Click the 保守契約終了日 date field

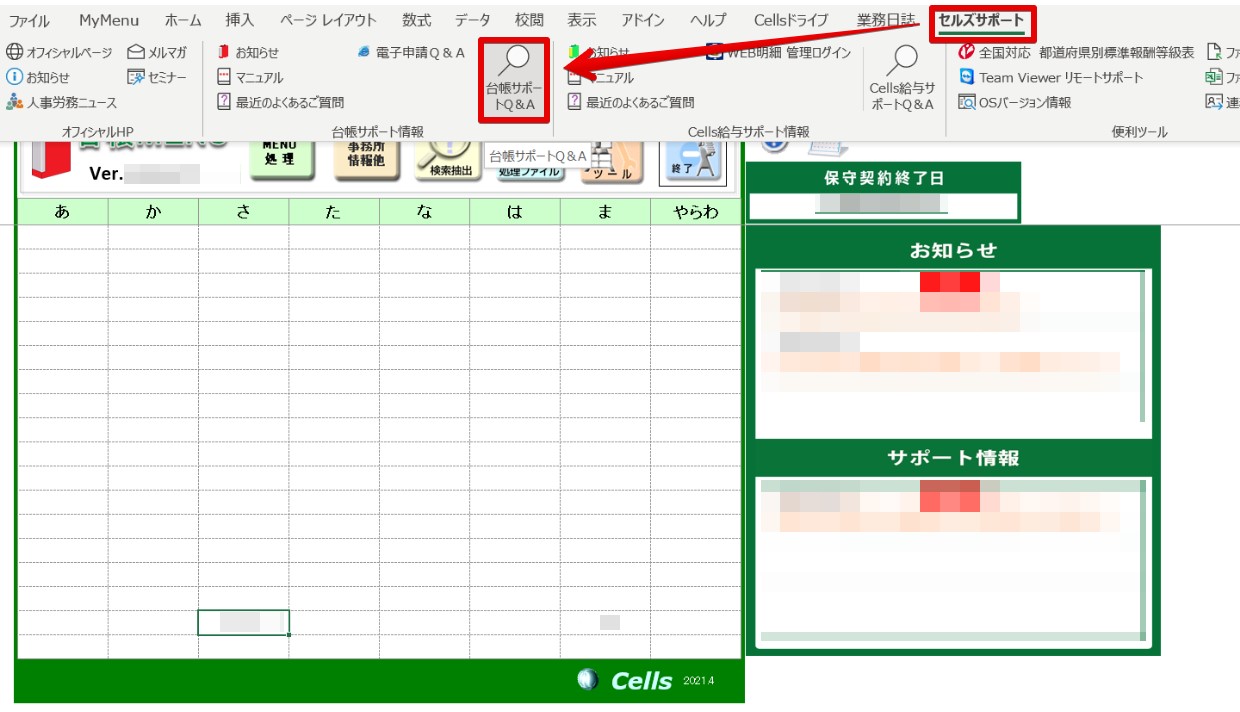point(883,205)
